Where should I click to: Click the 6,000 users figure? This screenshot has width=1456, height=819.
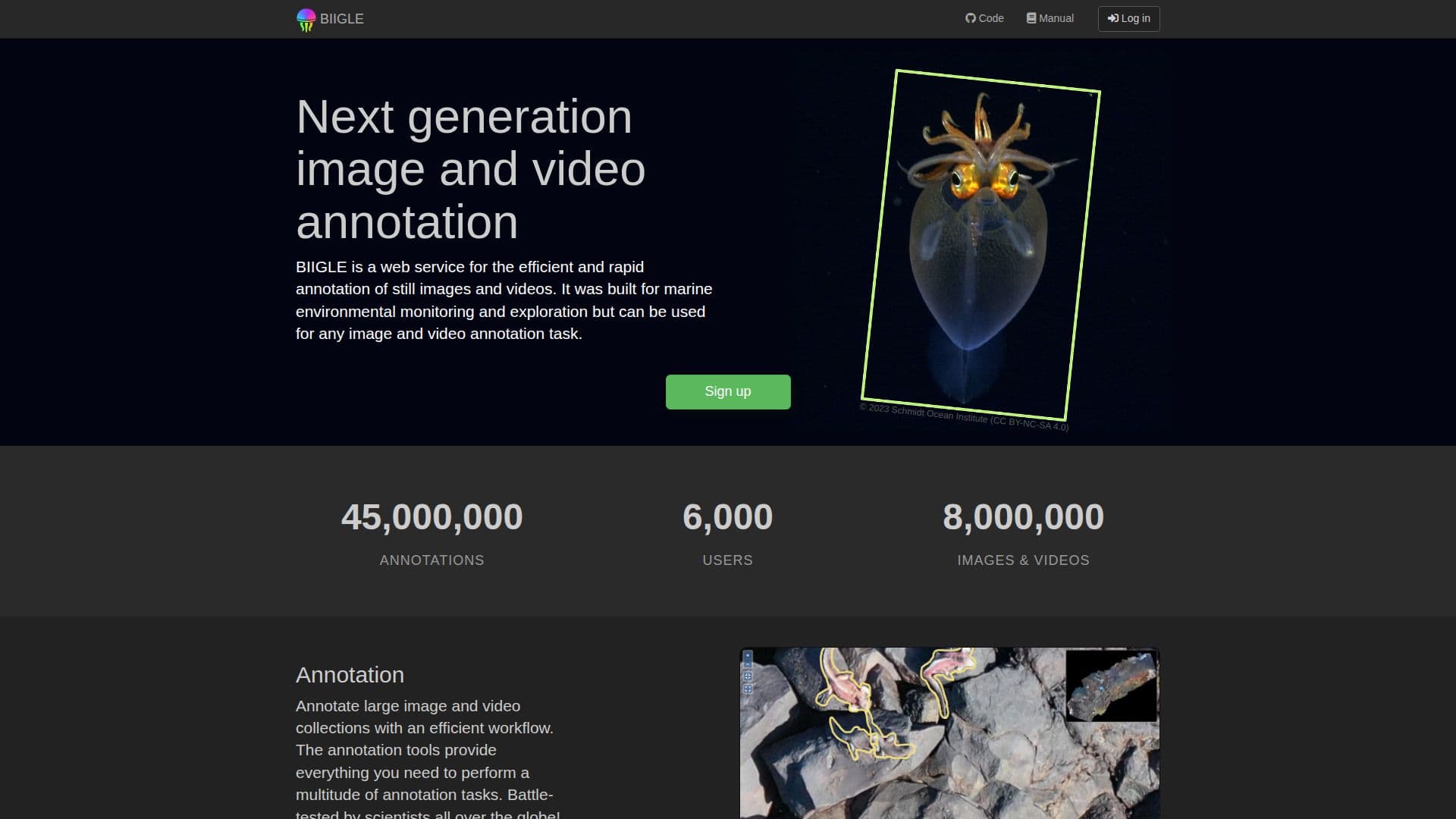pyautogui.click(x=728, y=517)
